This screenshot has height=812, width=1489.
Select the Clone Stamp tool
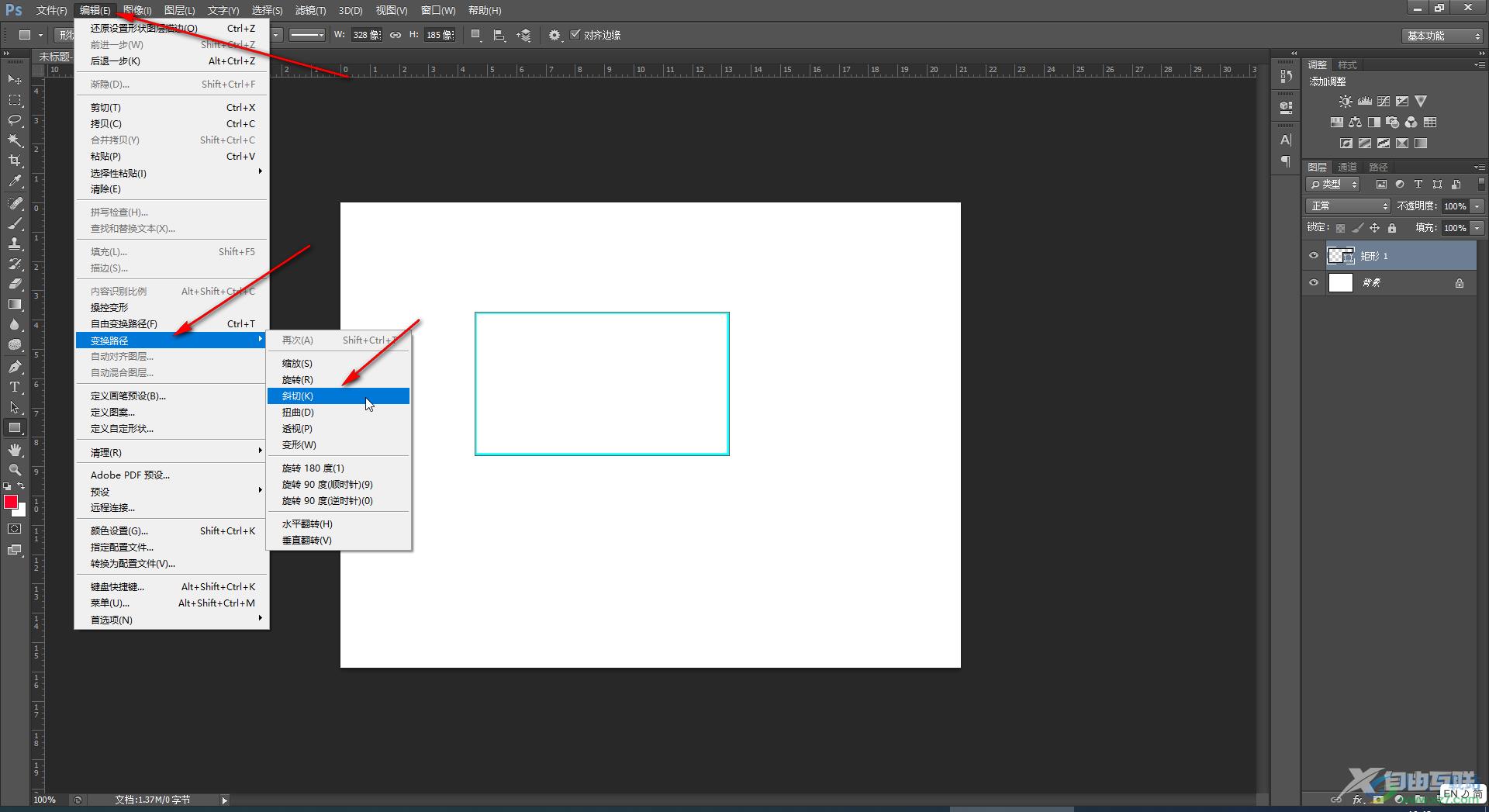[15, 244]
